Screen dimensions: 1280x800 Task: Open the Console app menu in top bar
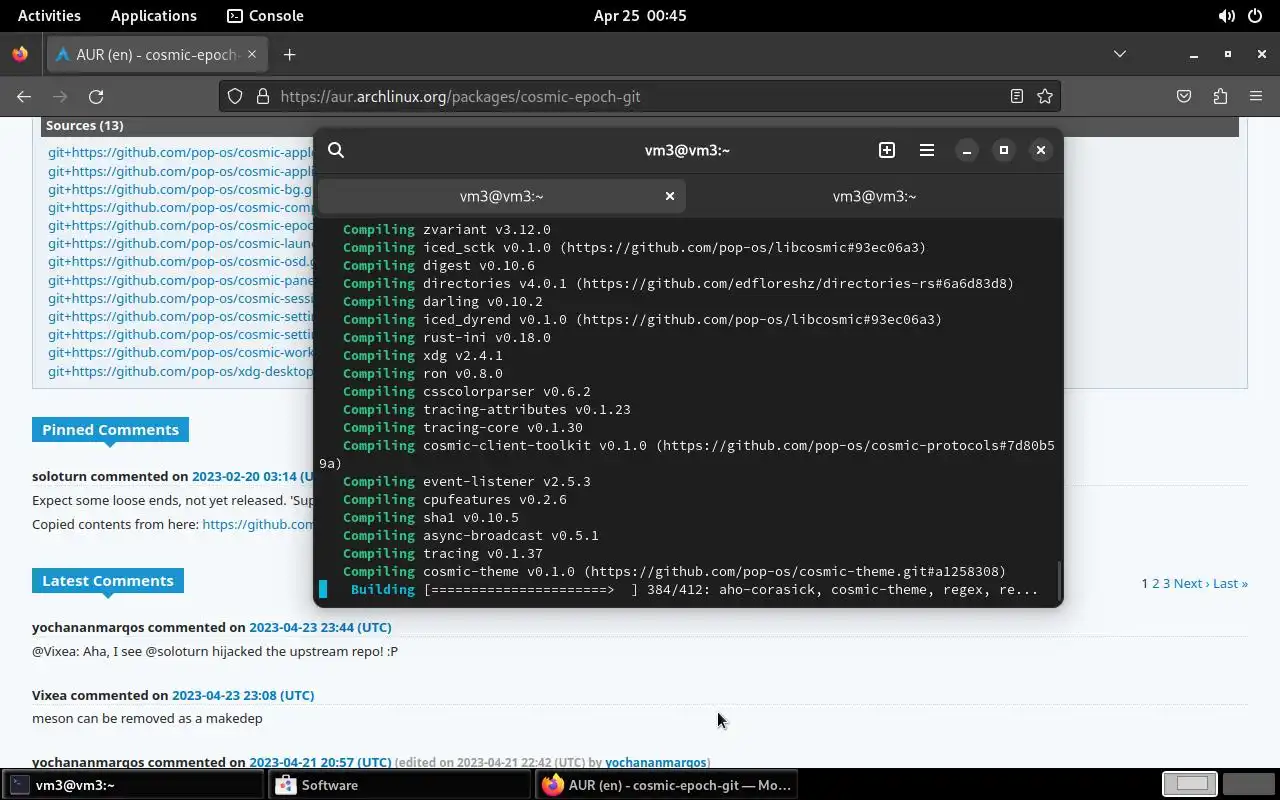265,15
